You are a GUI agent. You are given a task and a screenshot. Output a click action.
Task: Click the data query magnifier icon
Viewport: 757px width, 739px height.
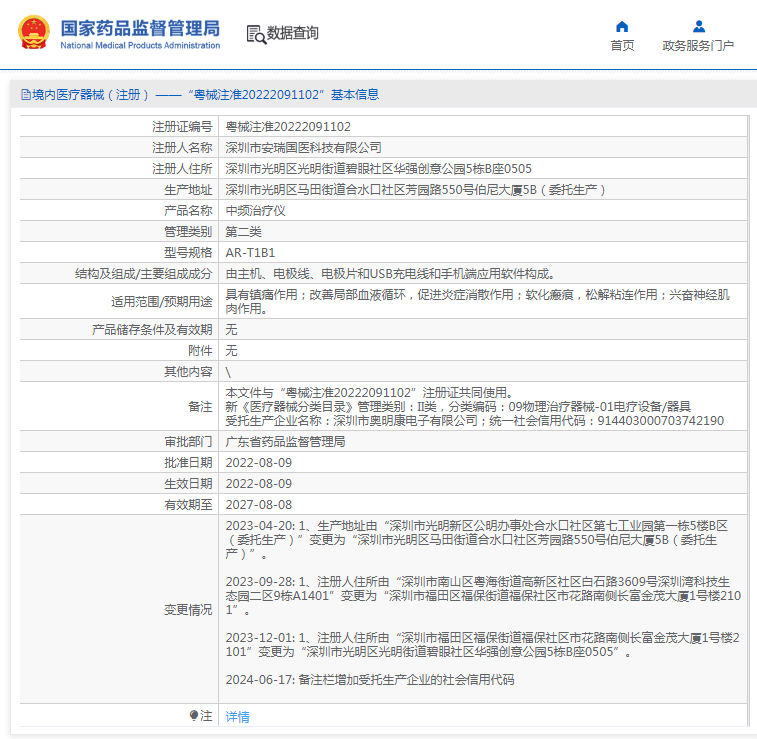coord(256,34)
